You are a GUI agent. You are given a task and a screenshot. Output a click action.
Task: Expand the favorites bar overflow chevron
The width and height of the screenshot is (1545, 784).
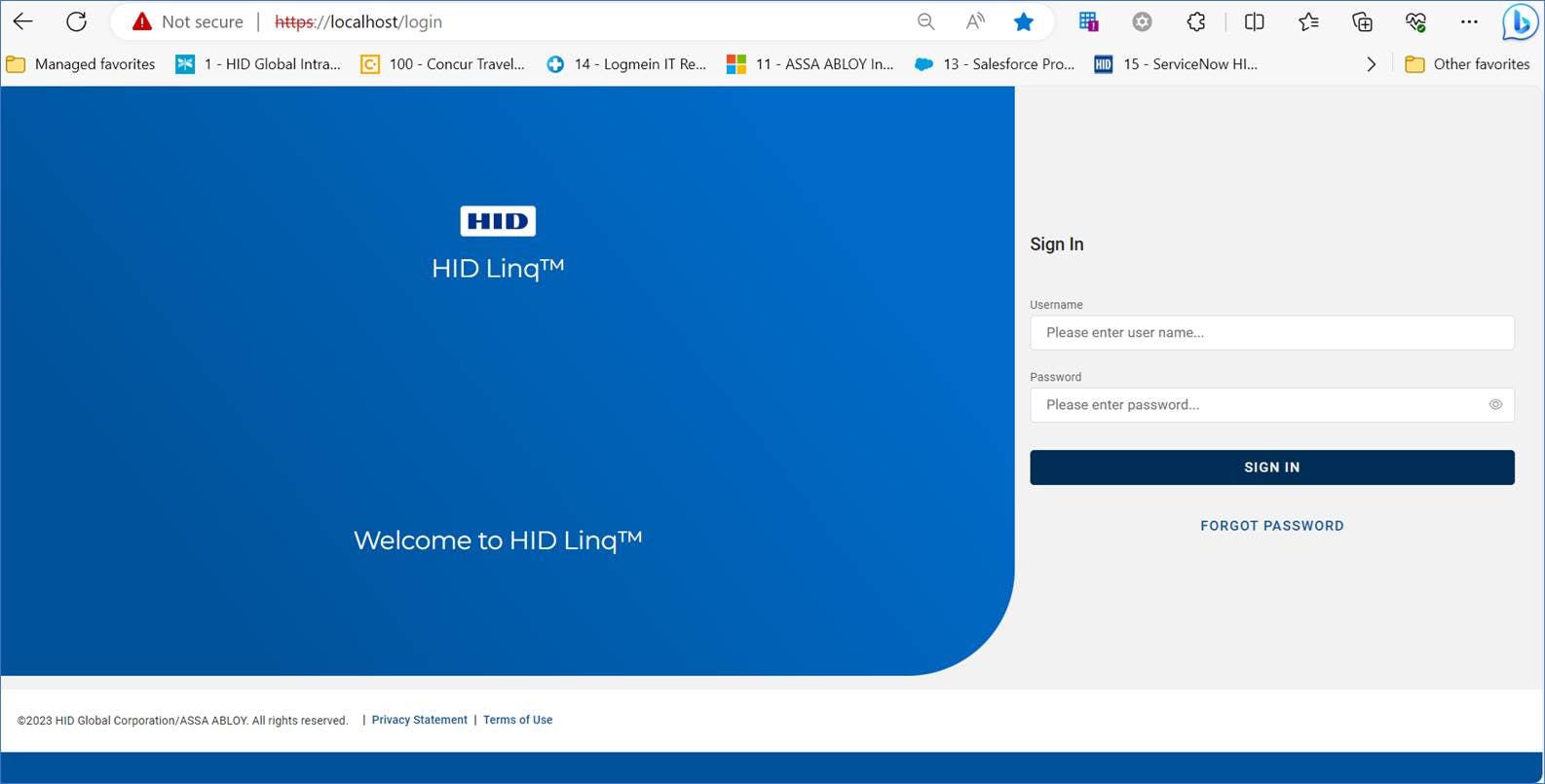coord(1372,64)
